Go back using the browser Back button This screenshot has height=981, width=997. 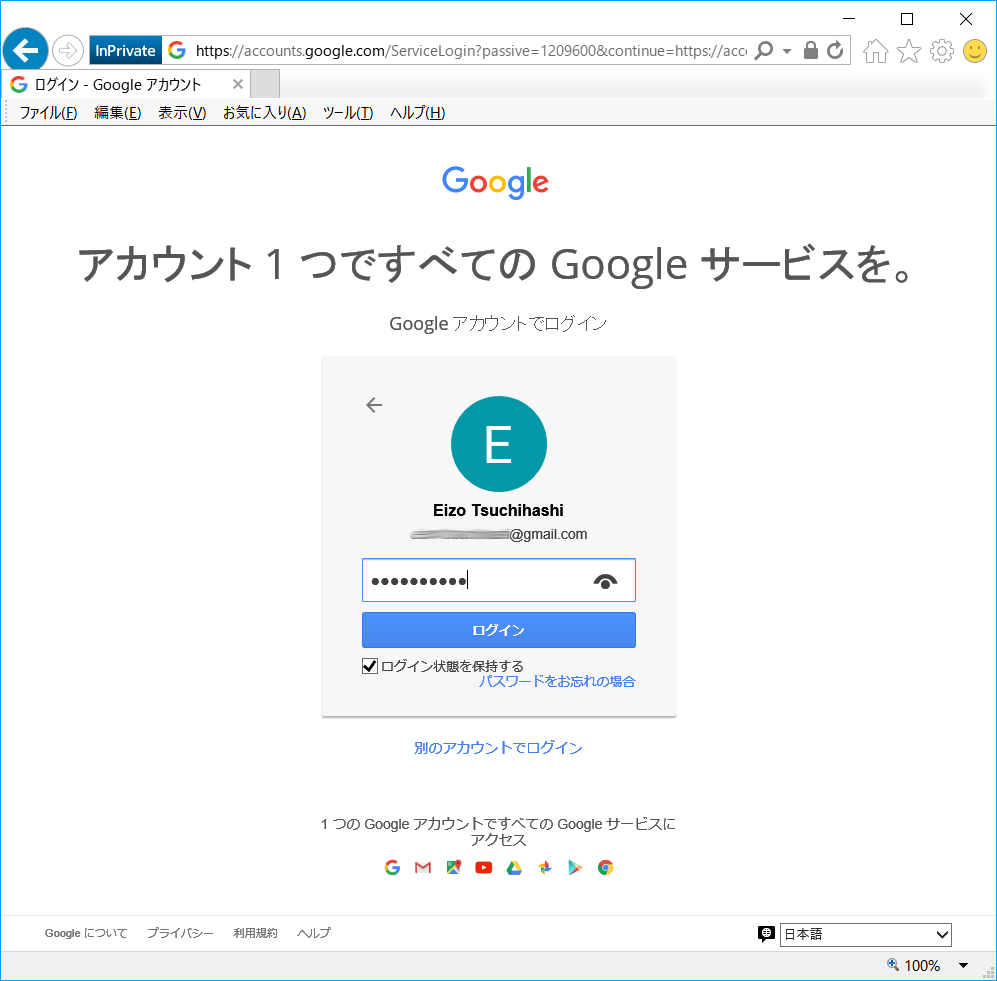pos(25,50)
